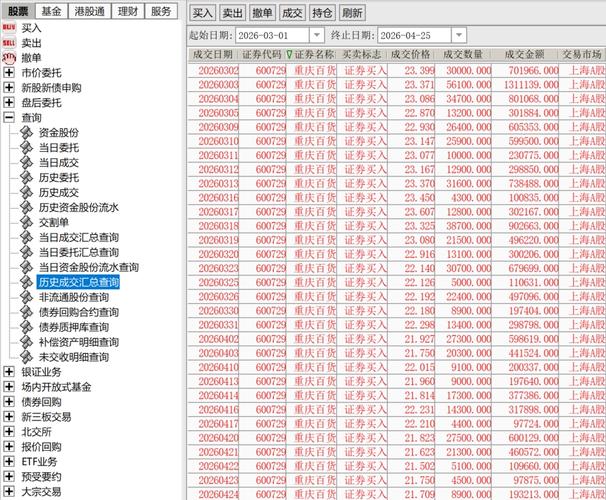
Task: Expand the 盘后委托 node
Action: point(9,102)
